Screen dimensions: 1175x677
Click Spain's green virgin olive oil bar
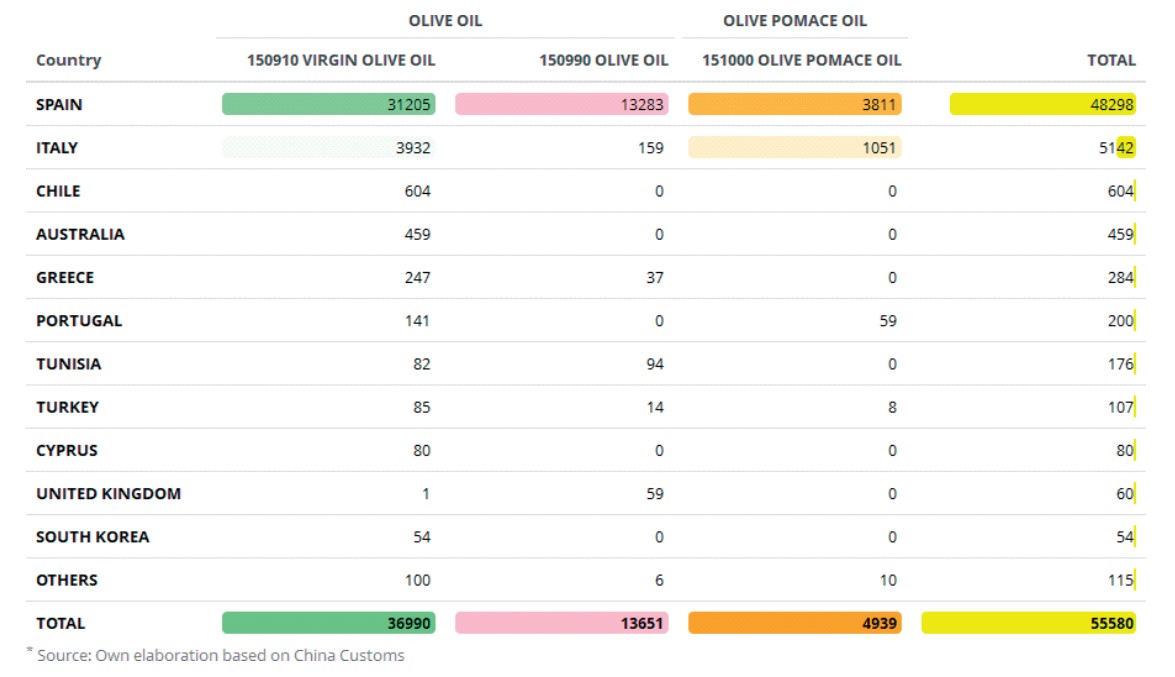(329, 104)
